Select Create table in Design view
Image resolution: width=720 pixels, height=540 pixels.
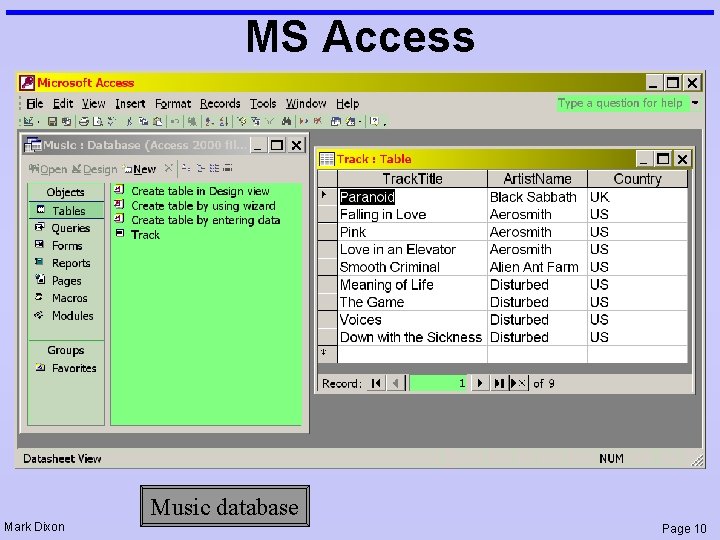(192, 191)
